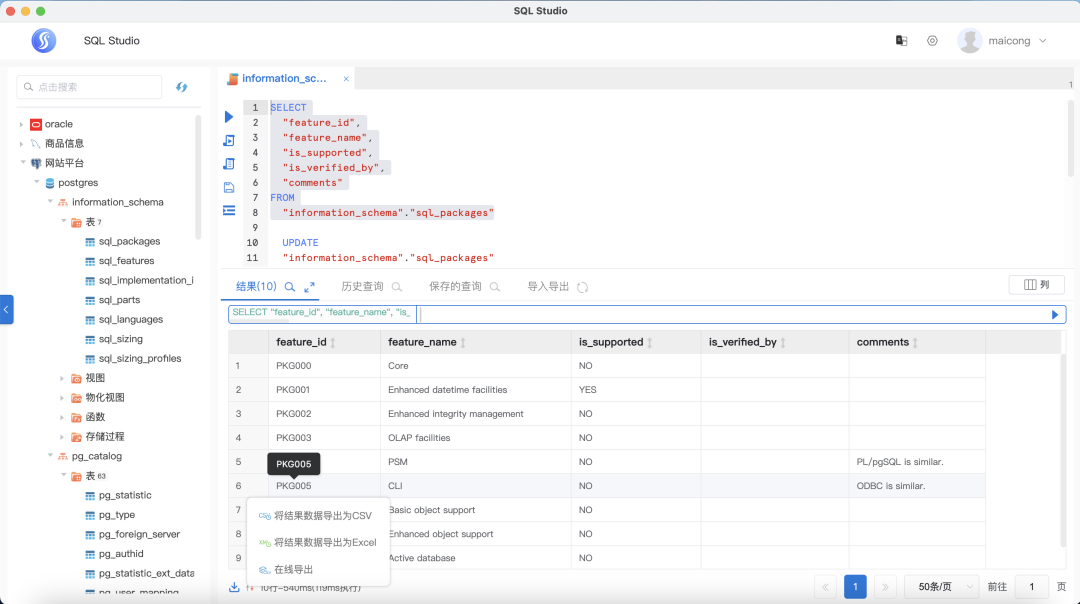Sort by comments column
This screenshot has width=1080, height=604.
pyautogui.click(x=915, y=342)
